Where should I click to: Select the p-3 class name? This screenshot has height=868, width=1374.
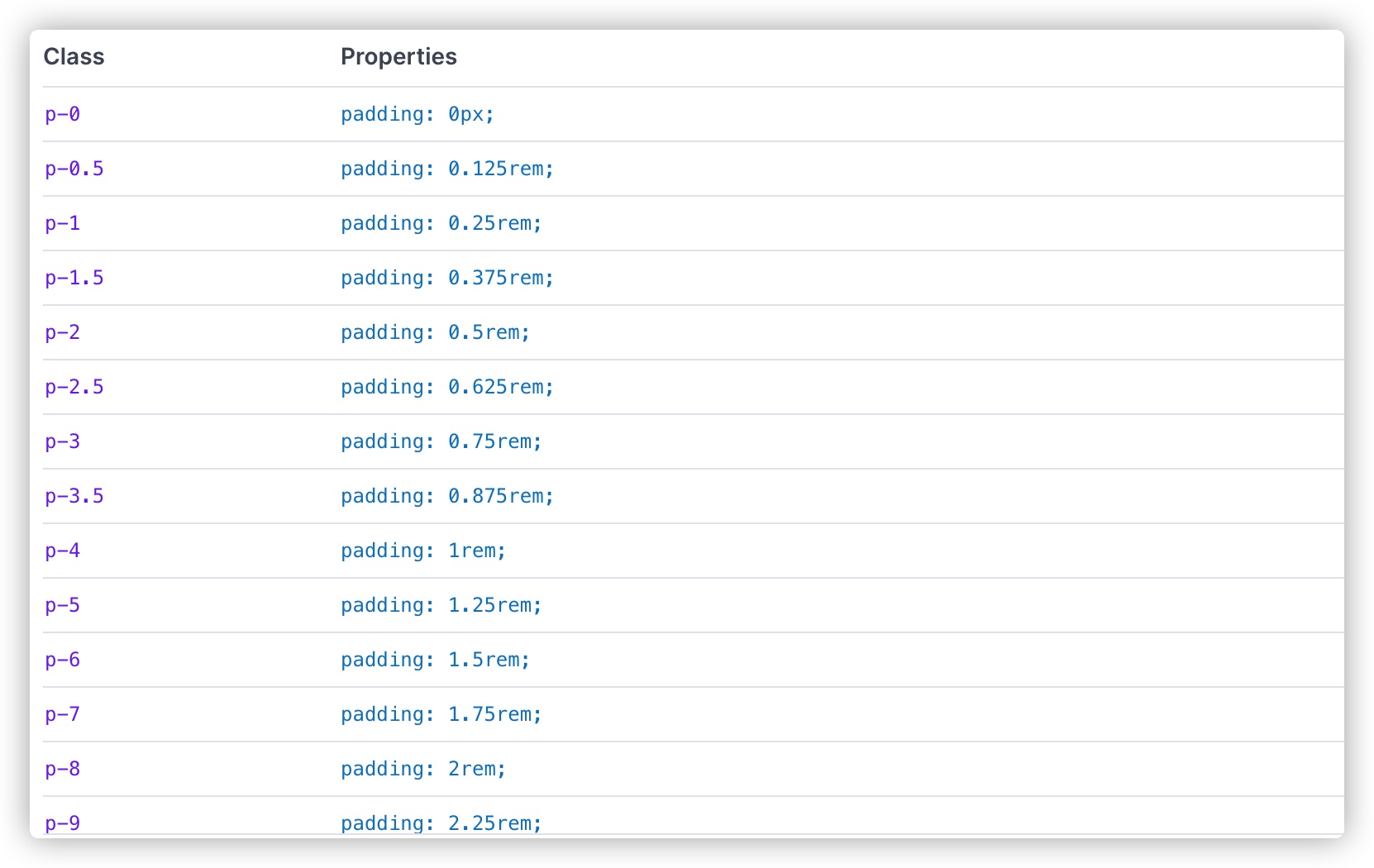(63, 441)
